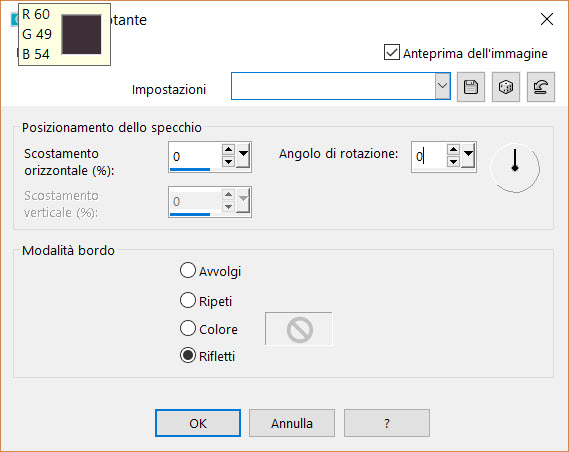Screen dimensions: 569x452
Task: Click the Annulla button
Action: pos(292,423)
